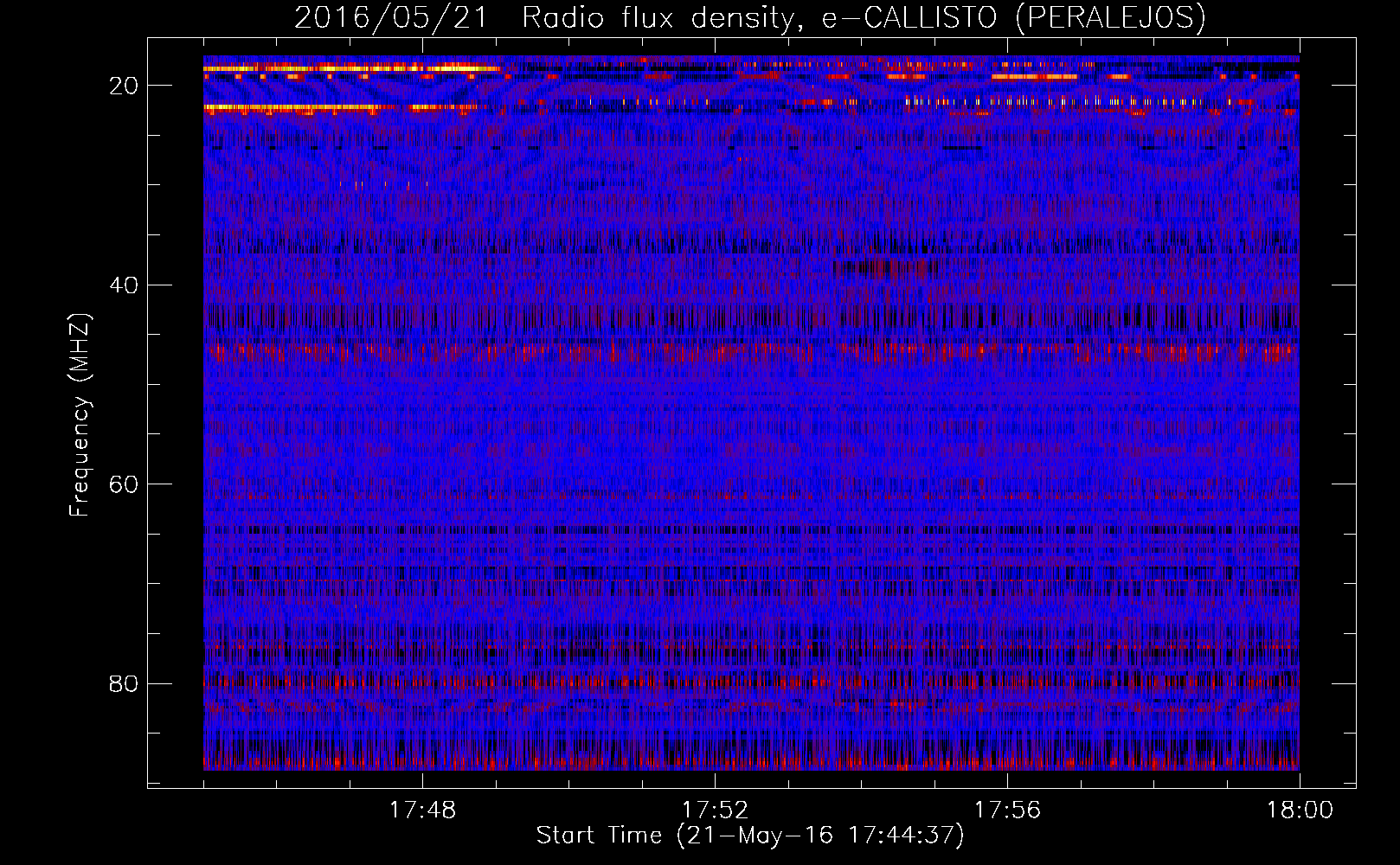Click the '80' frequency tick label

coord(125,684)
